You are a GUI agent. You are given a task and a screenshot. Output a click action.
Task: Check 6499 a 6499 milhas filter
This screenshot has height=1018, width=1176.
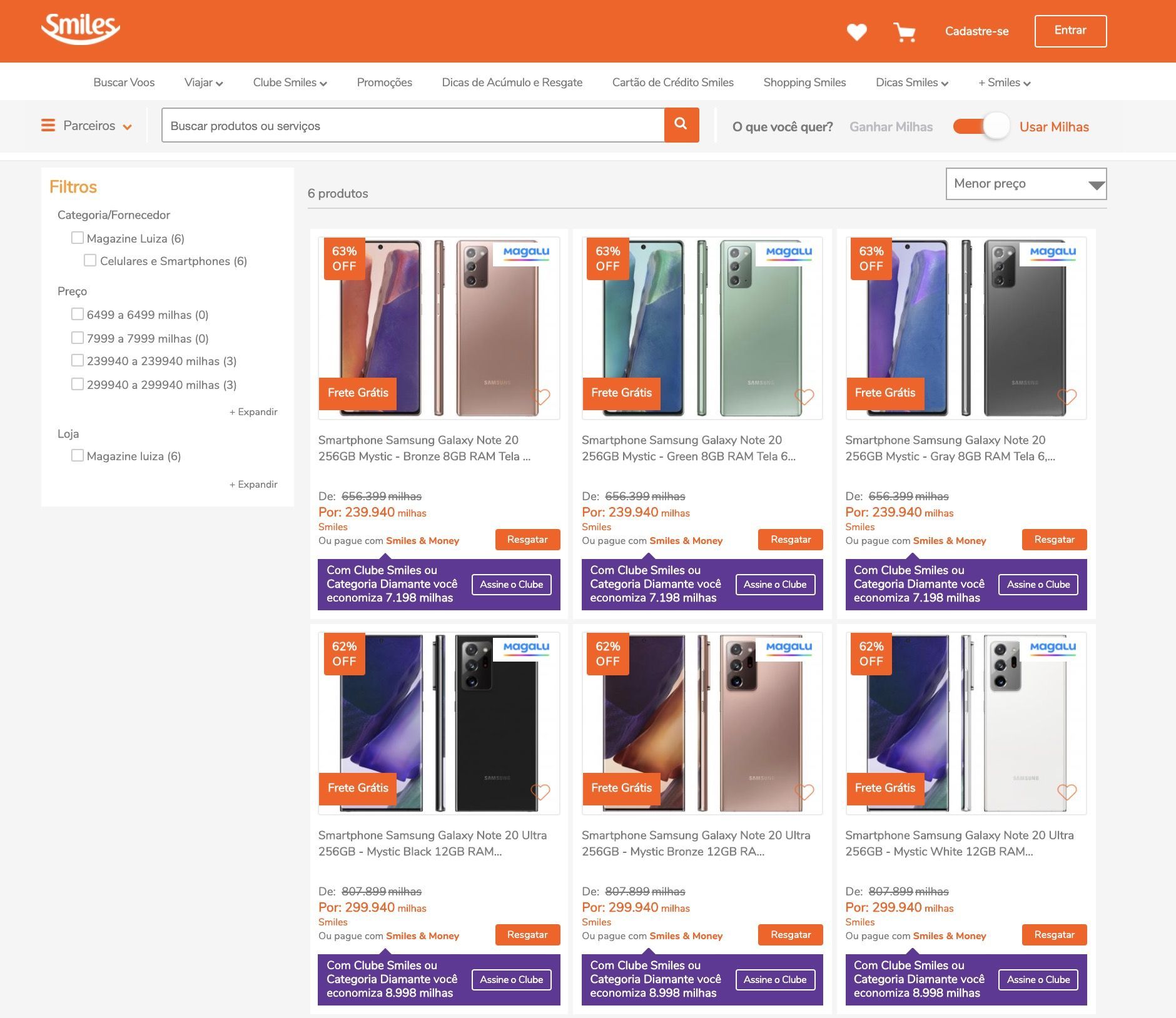(x=78, y=314)
